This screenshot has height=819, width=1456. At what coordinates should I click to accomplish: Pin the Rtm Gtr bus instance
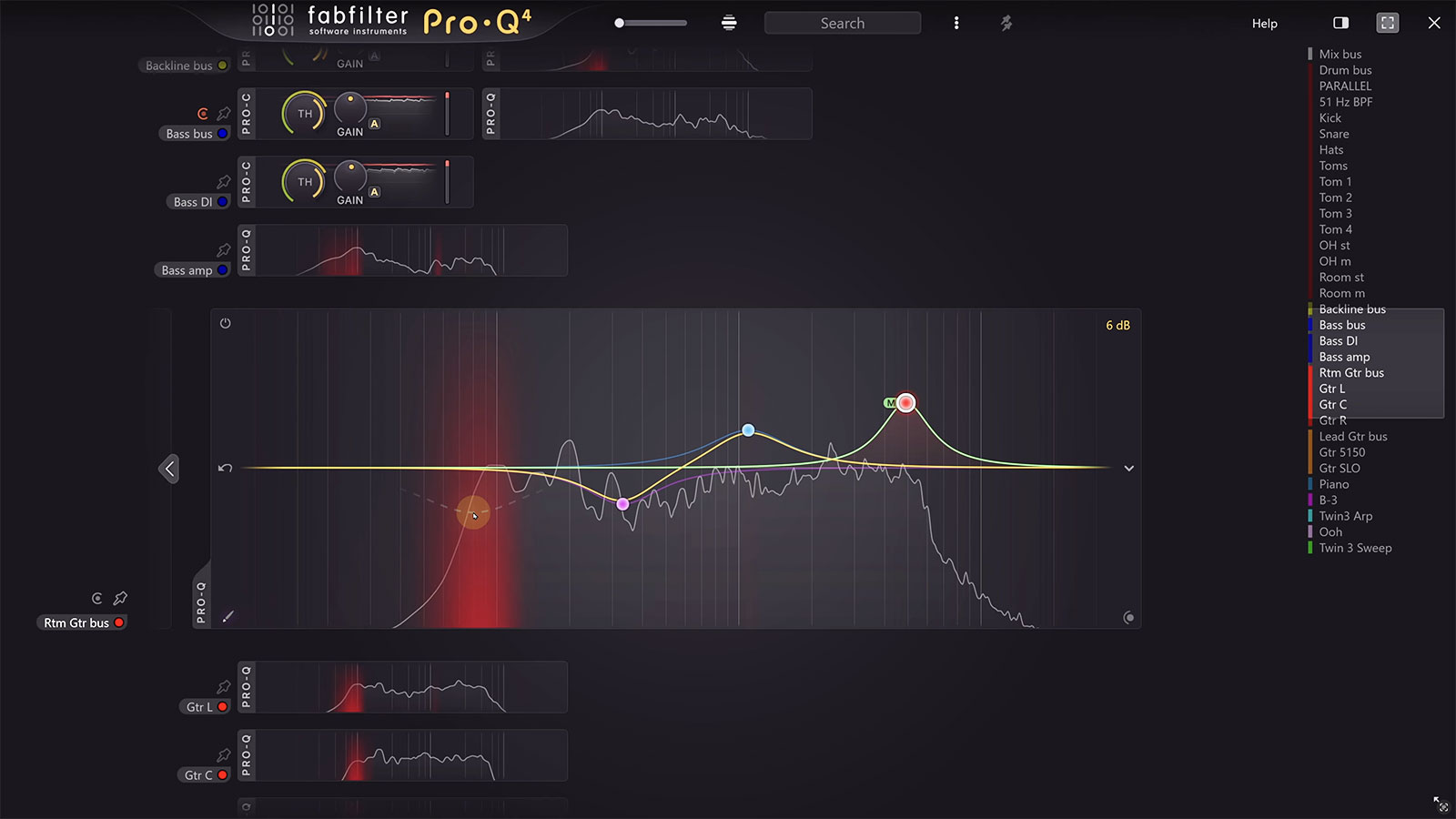coord(120,598)
